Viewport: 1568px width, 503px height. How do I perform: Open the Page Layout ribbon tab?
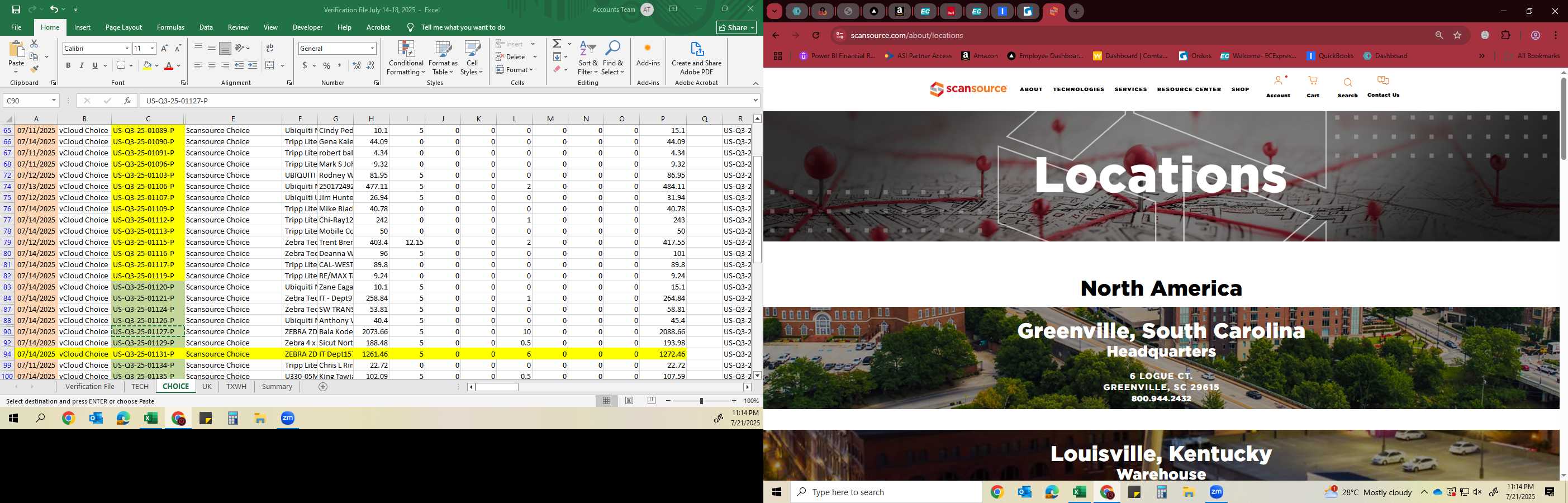tap(123, 27)
